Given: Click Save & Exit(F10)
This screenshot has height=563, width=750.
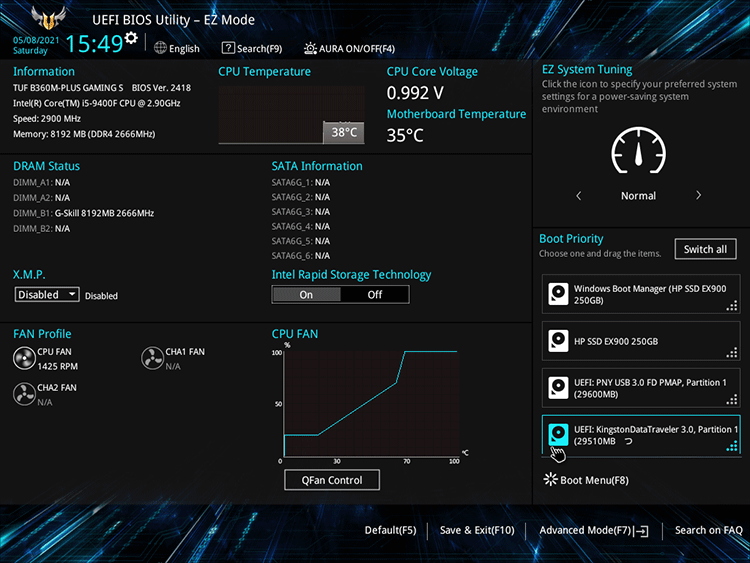Looking at the screenshot, I should point(477,530).
